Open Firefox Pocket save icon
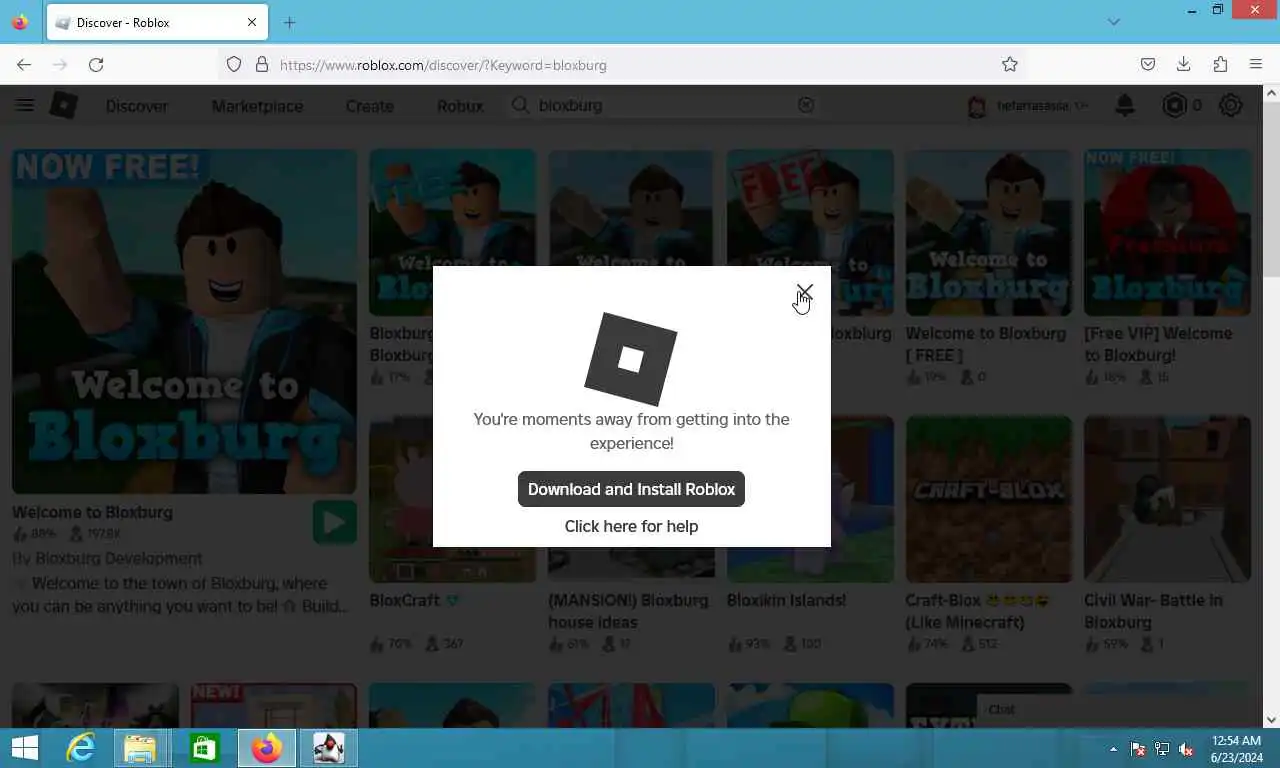Image resolution: width=1280 pixels, height=768 pixels. (1148, 65)
